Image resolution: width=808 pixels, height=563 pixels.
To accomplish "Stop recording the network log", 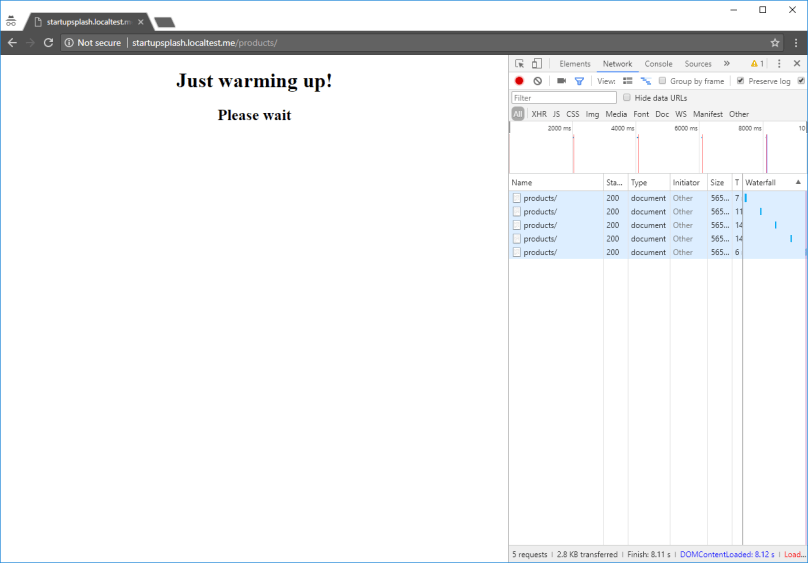I will (x=519, y=81).
